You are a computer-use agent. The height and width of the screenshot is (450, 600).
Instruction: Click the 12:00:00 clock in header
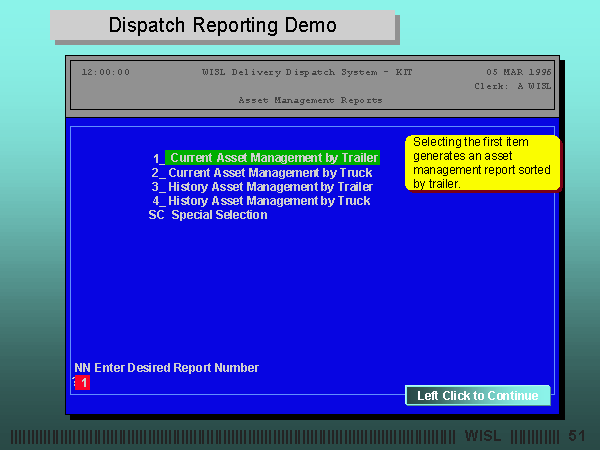point(105,72)
